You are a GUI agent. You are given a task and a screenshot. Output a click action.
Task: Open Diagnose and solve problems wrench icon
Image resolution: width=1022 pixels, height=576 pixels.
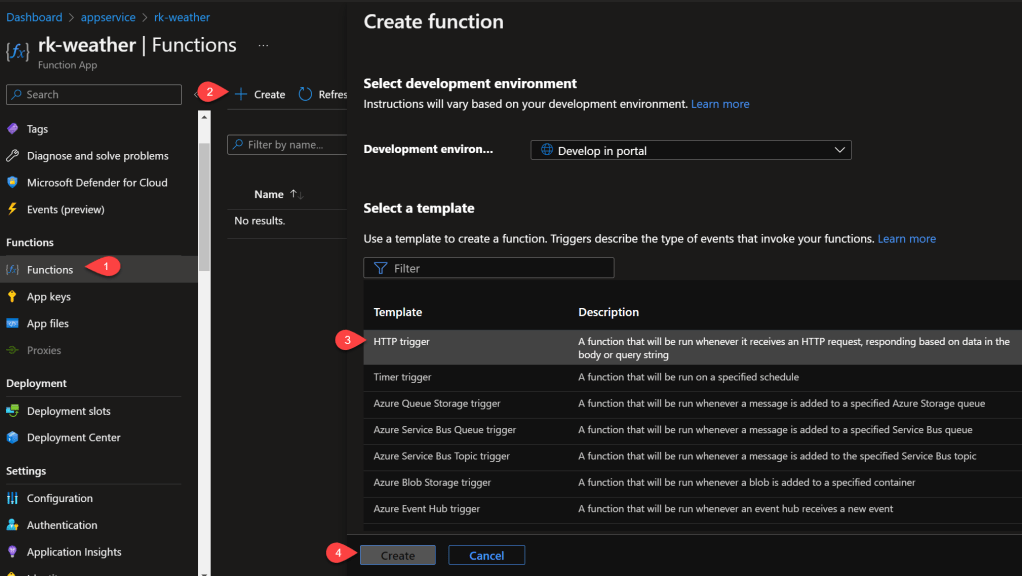[x=13, y=156]
